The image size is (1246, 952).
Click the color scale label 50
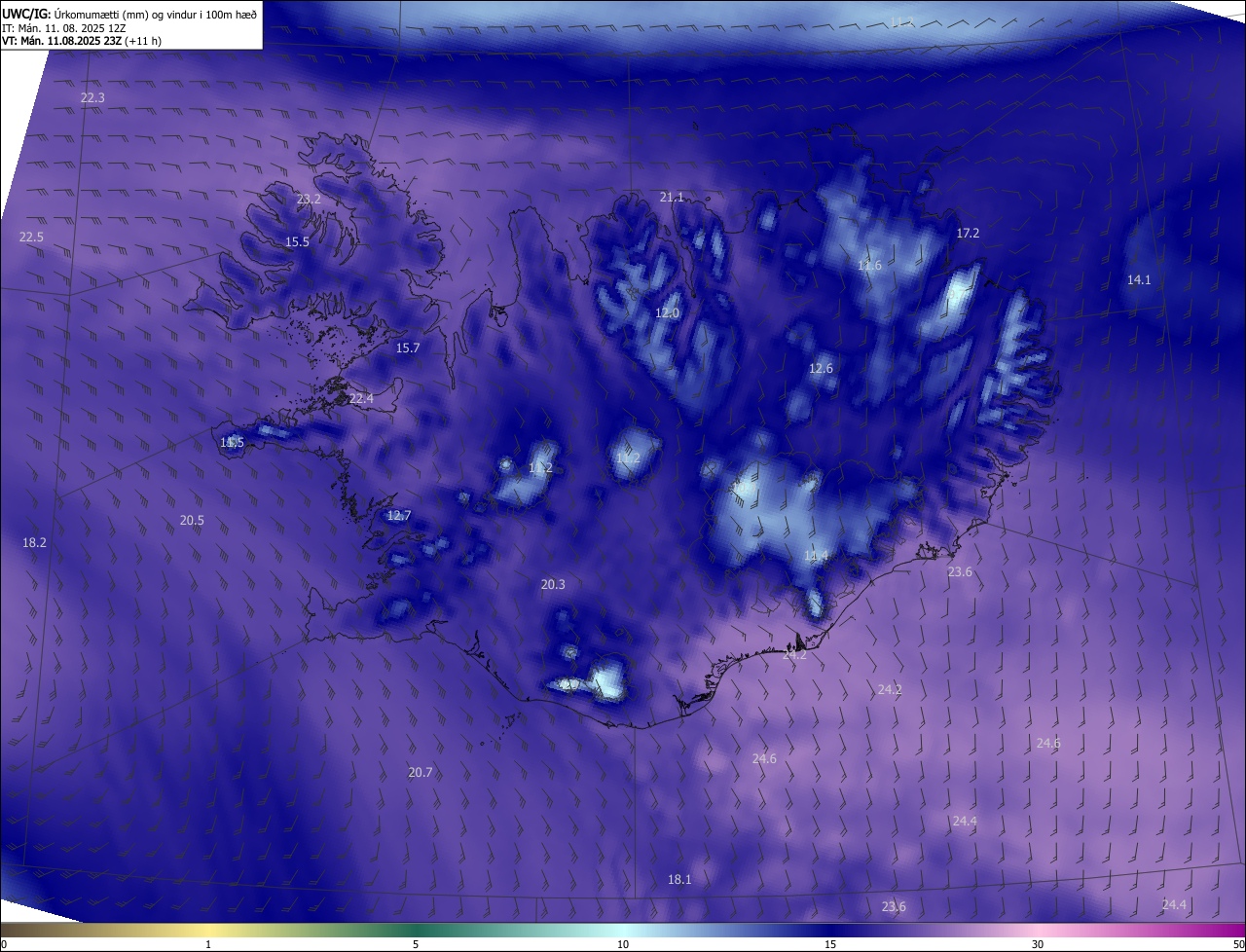(1238, 944)
